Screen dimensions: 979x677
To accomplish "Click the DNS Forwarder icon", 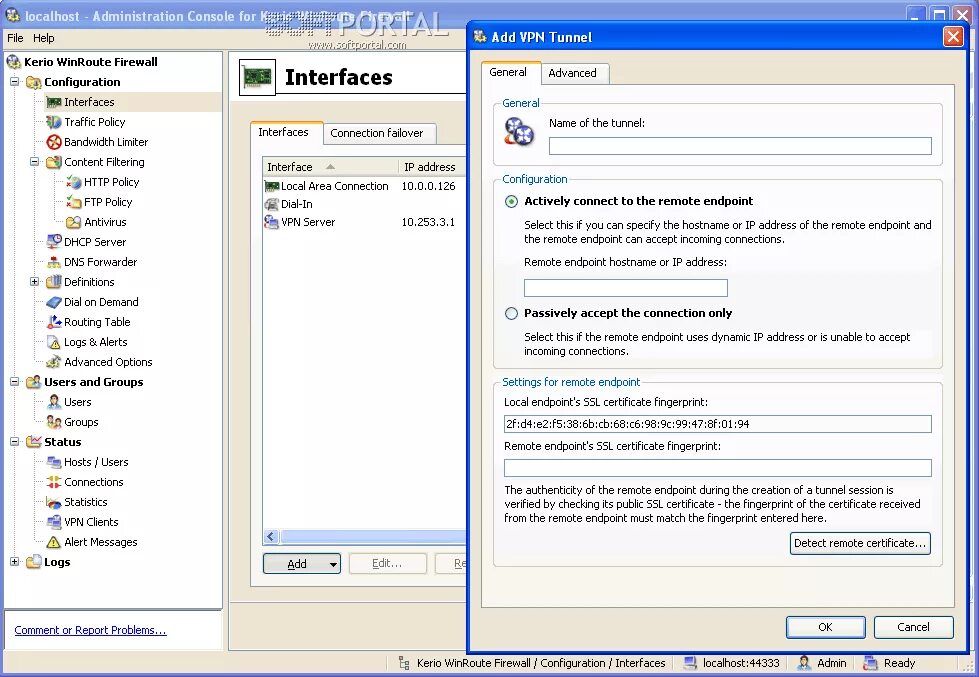I will point(54,262).
